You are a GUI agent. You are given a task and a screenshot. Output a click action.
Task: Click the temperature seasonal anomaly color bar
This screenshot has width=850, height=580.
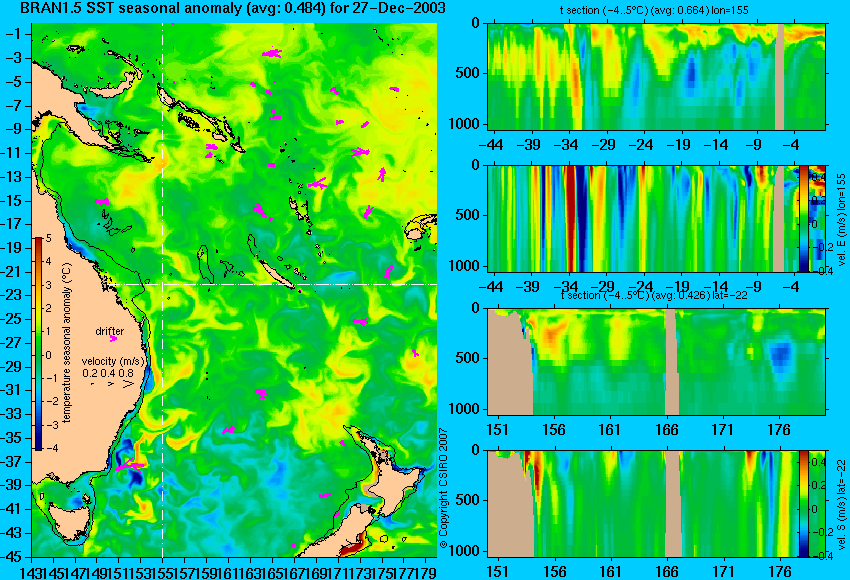39,344
